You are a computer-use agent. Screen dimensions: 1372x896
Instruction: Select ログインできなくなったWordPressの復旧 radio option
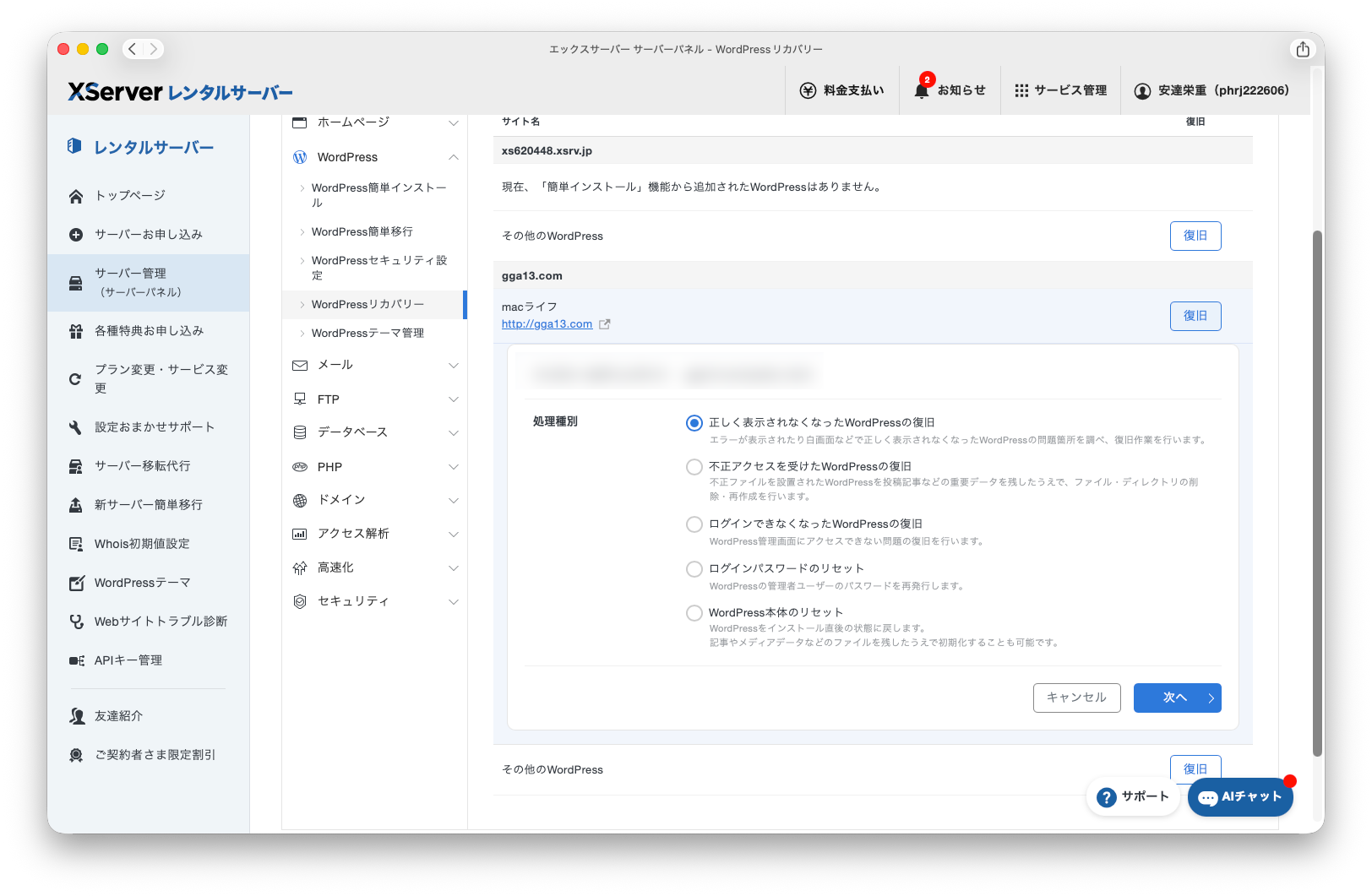[x=694, y=524]
